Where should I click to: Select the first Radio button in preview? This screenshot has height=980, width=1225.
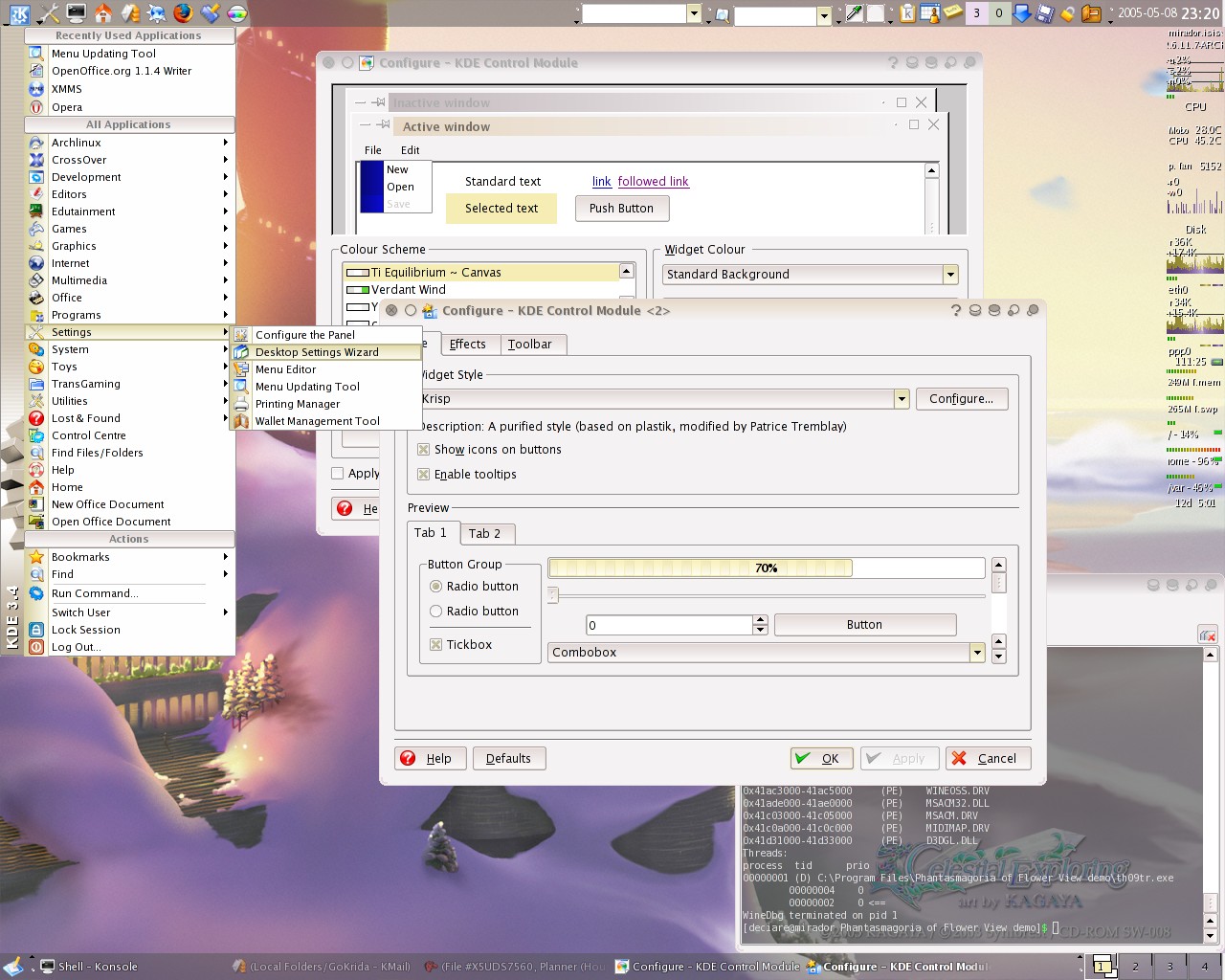435,587
